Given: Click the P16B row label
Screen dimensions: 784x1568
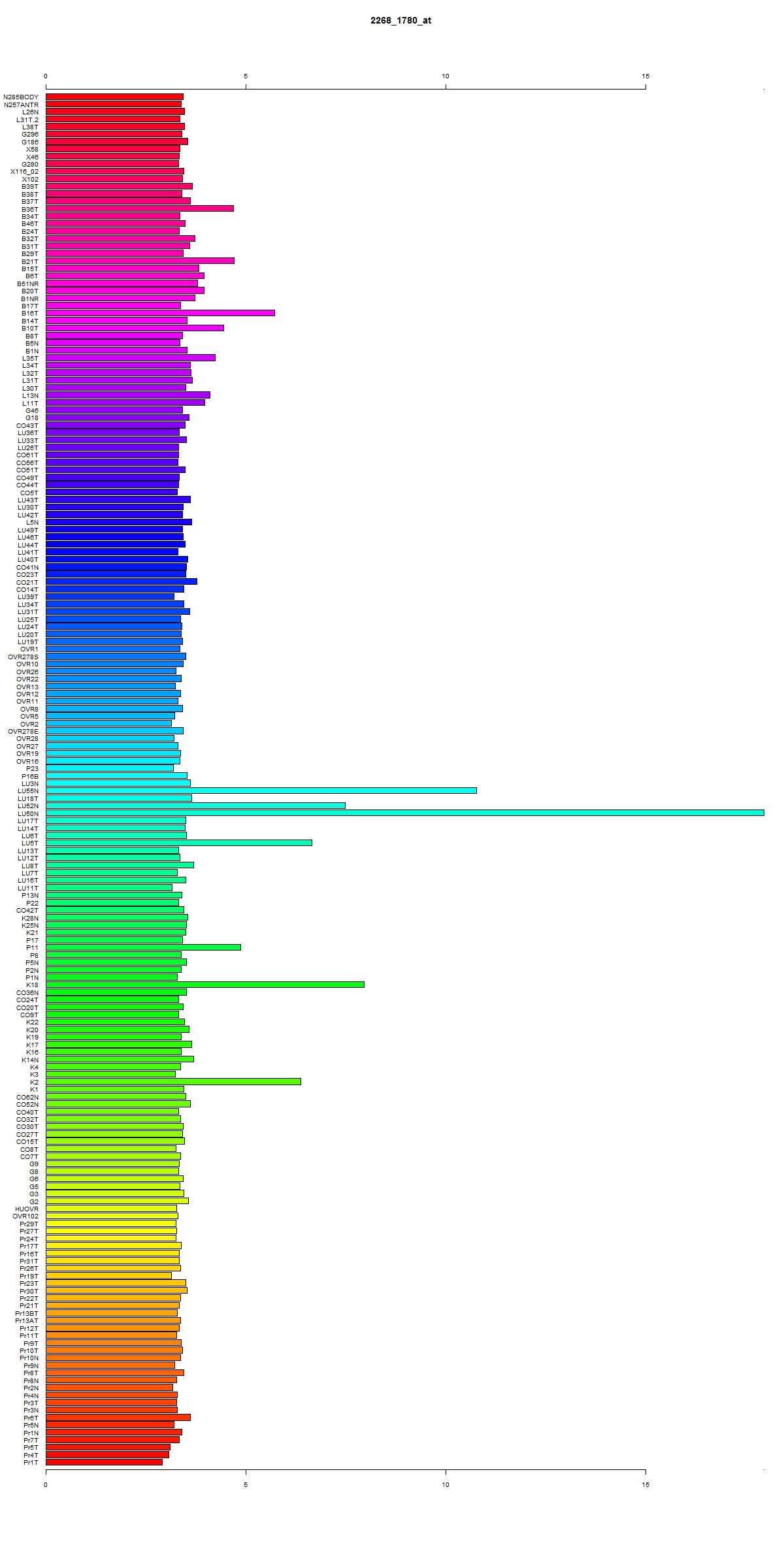Looking at the screenshot, I should coord(30,777).
